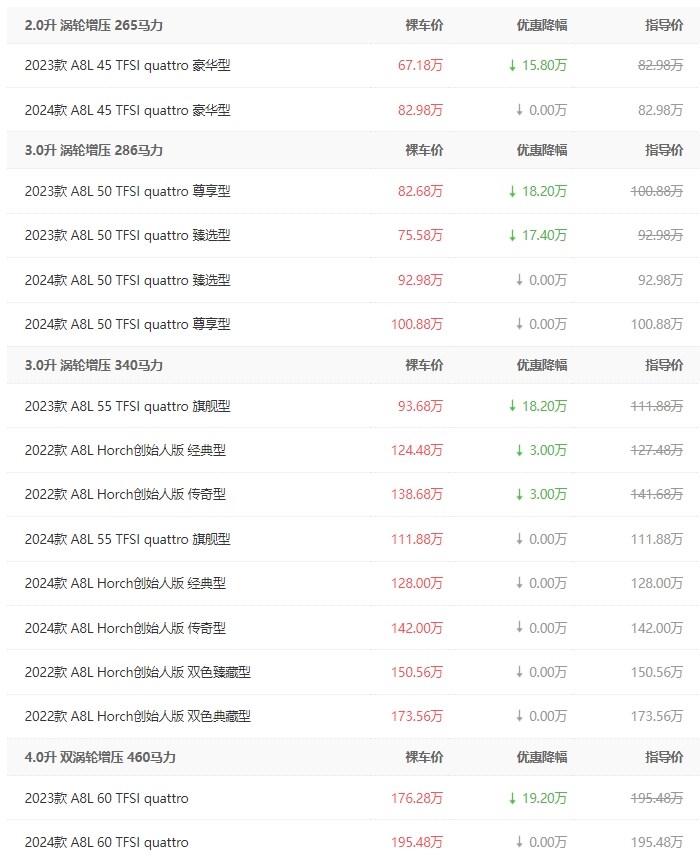The width and height of the screenshot is (700, 860).
Task: Click the struck-through 195.48万 guide price
Action: coord(657,798)
